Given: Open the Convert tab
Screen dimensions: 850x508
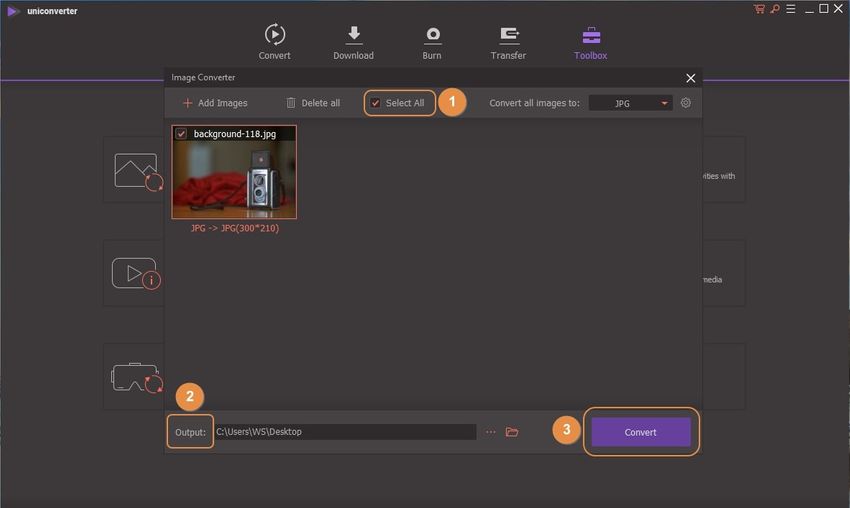Looking at the screenshot, I should tap(274, 41).
